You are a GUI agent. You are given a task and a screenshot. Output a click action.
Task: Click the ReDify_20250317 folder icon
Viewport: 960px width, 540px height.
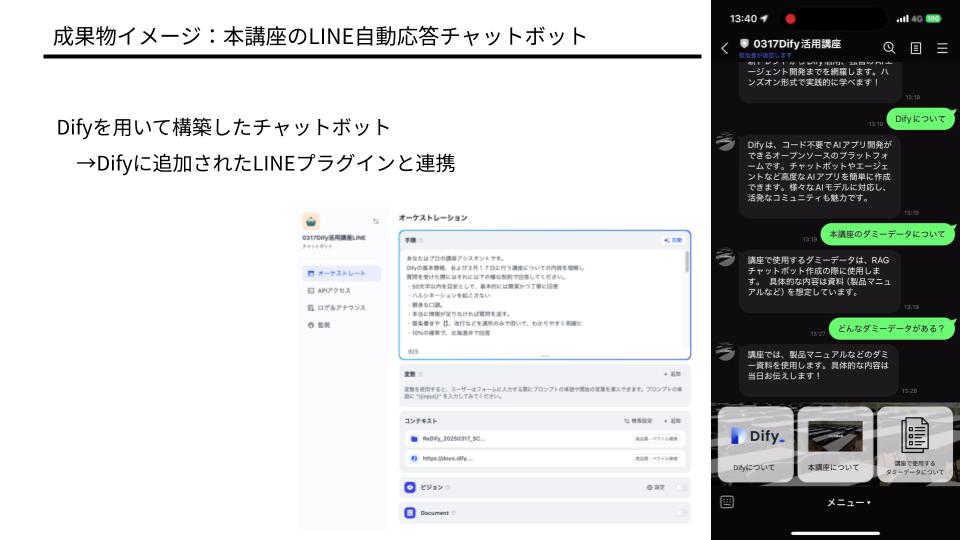pyautogui.click(x=413, y=439)
